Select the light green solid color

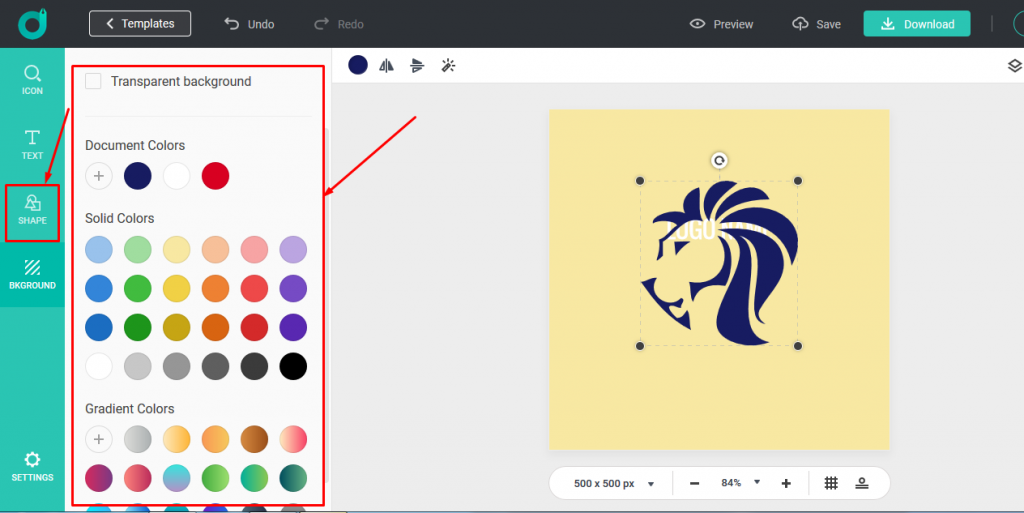point(138,250)
